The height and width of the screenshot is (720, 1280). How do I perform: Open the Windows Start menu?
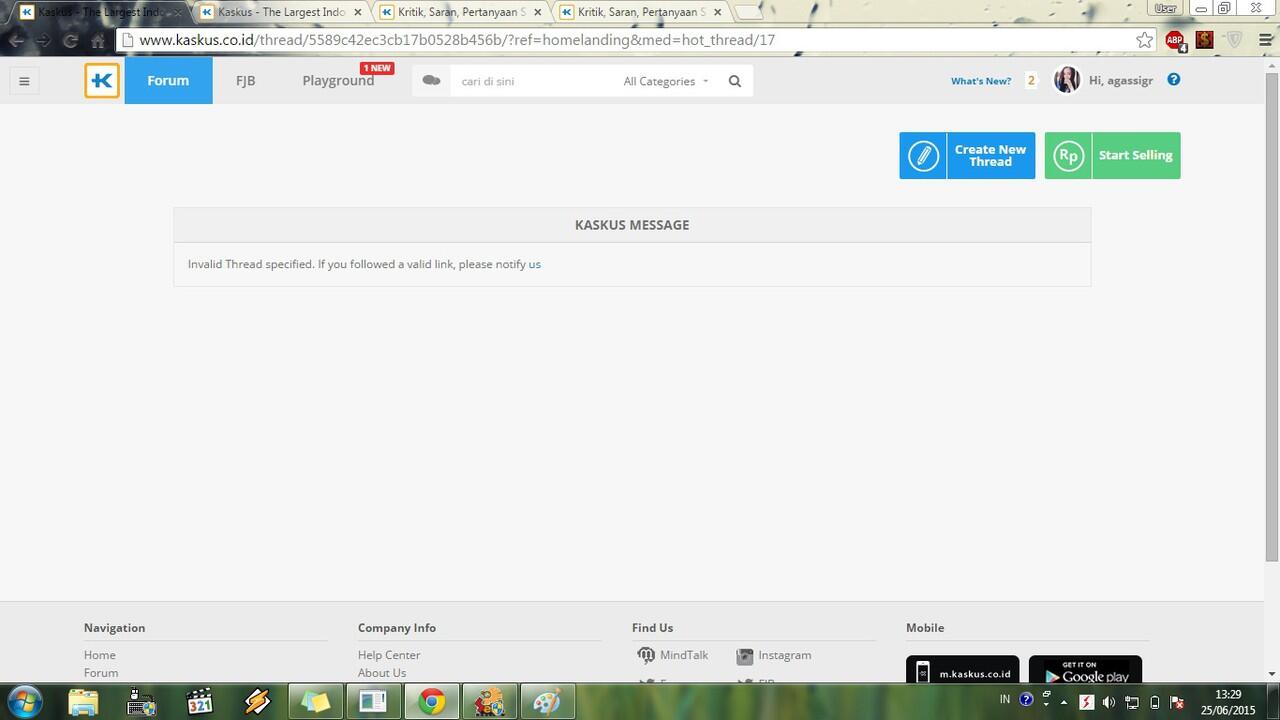[x=25, y=702]
